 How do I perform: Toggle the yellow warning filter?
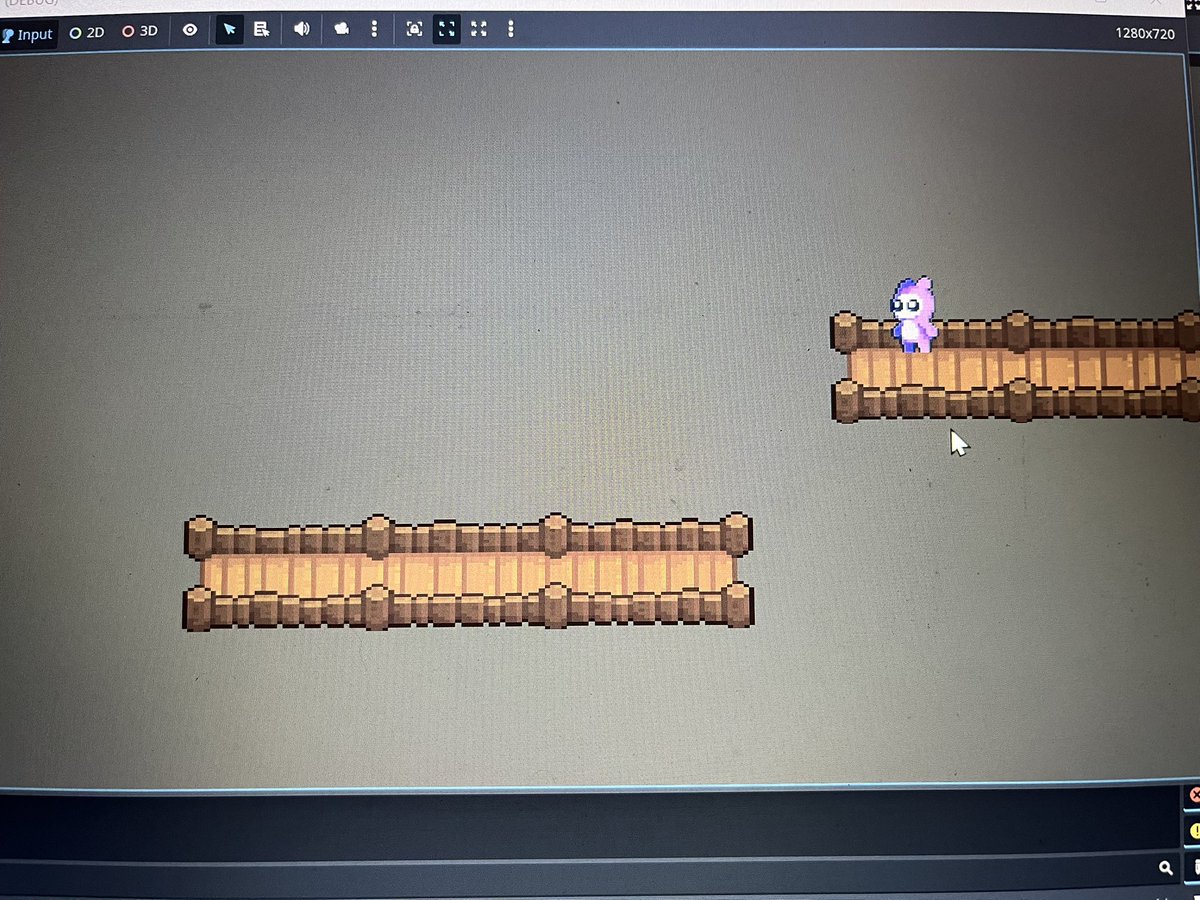click(1193, 831)
